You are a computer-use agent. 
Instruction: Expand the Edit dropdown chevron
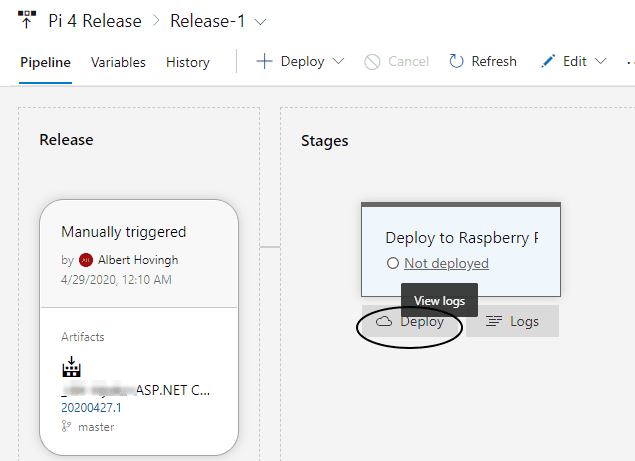pos(601,62)
